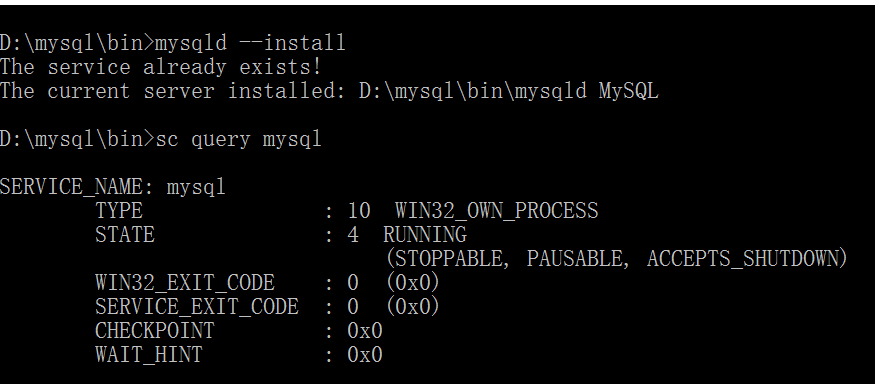Click the 'mysqld --install' command text
Viewport: 875px width, 384px height.
coord(251,43)
